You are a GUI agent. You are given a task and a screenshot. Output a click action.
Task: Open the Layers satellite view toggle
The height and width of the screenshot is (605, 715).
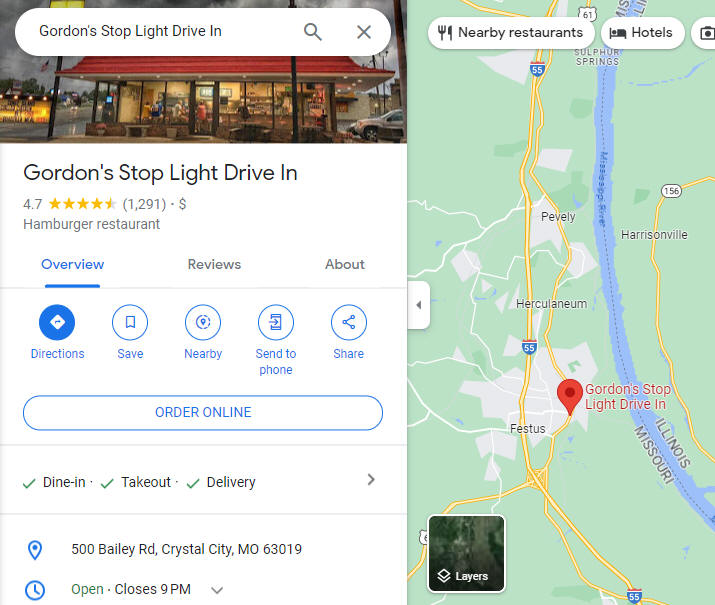click(x=466, y=553)
